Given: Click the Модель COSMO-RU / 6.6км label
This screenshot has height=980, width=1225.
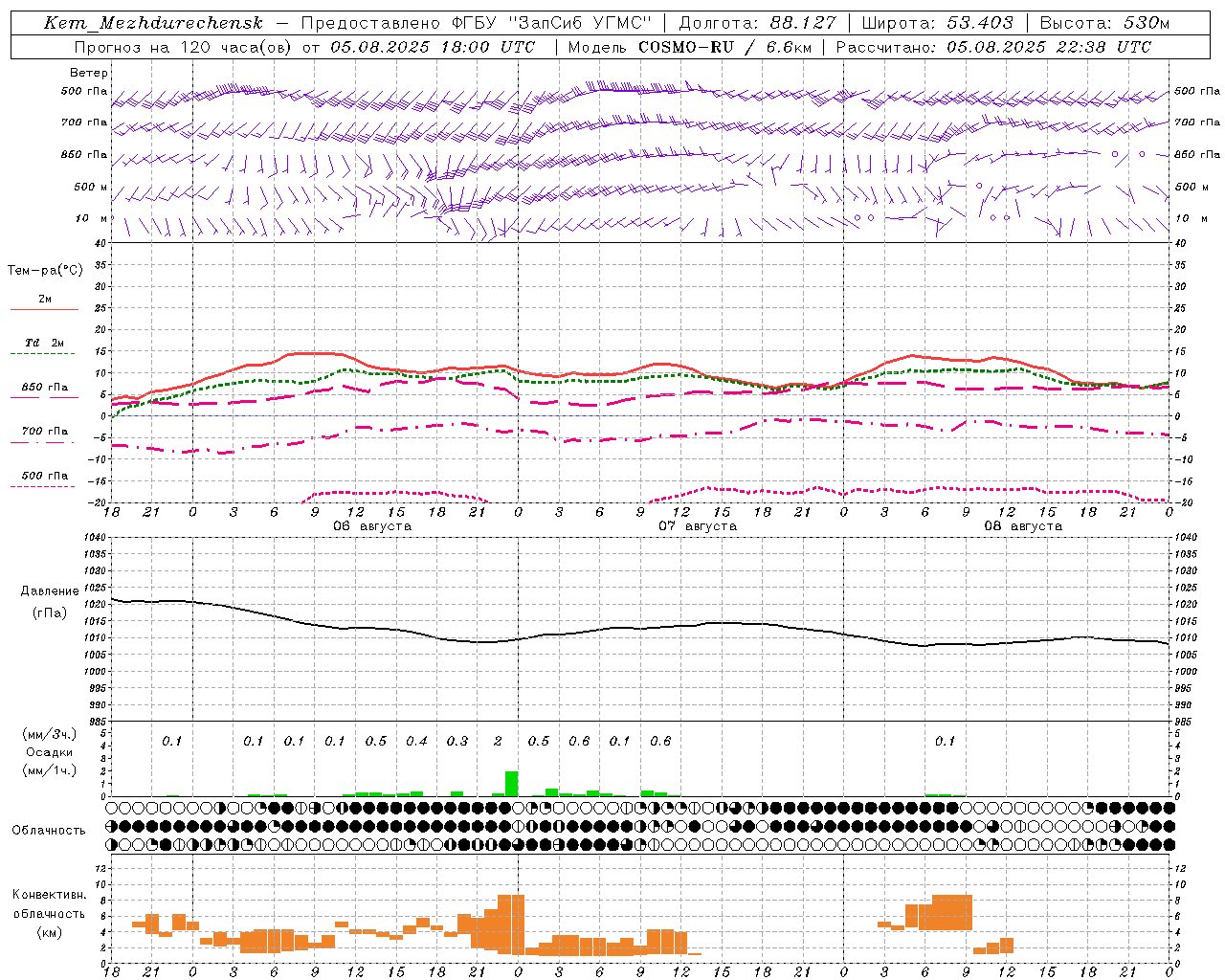Looking at the screenshot, I should coord(689,47).
